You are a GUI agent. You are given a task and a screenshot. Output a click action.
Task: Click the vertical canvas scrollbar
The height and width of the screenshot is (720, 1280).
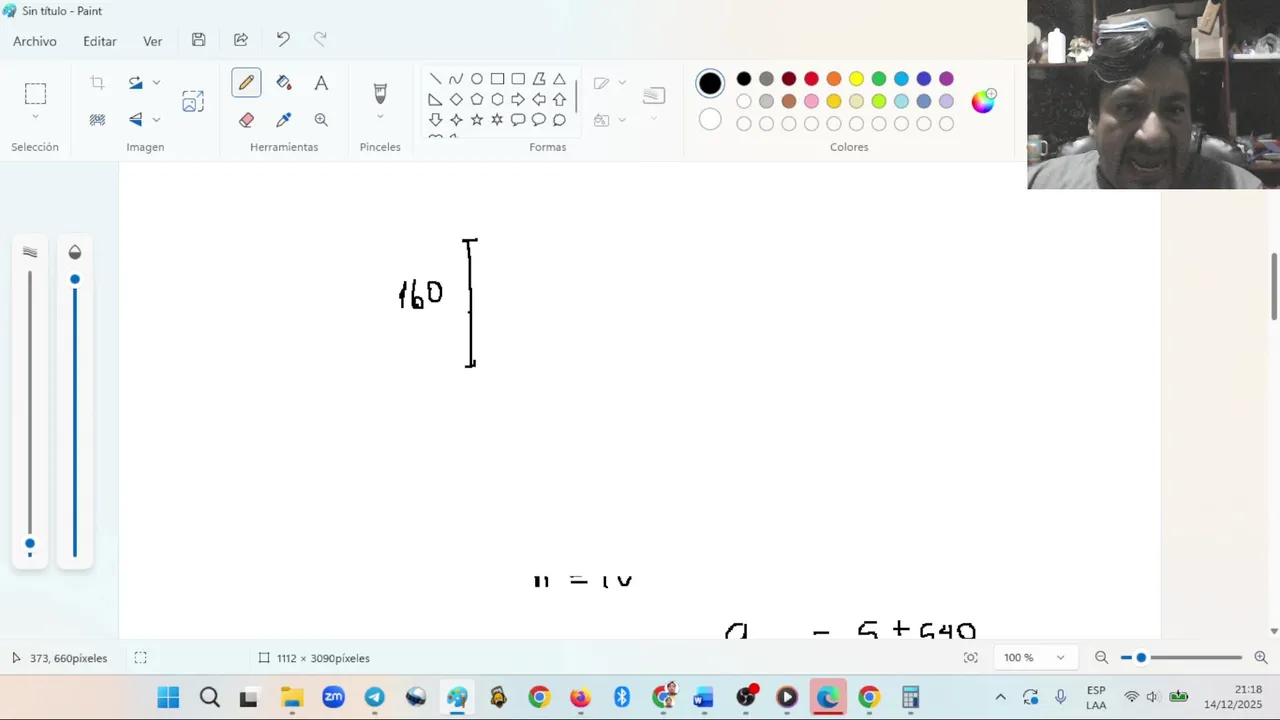(1274, 287)
